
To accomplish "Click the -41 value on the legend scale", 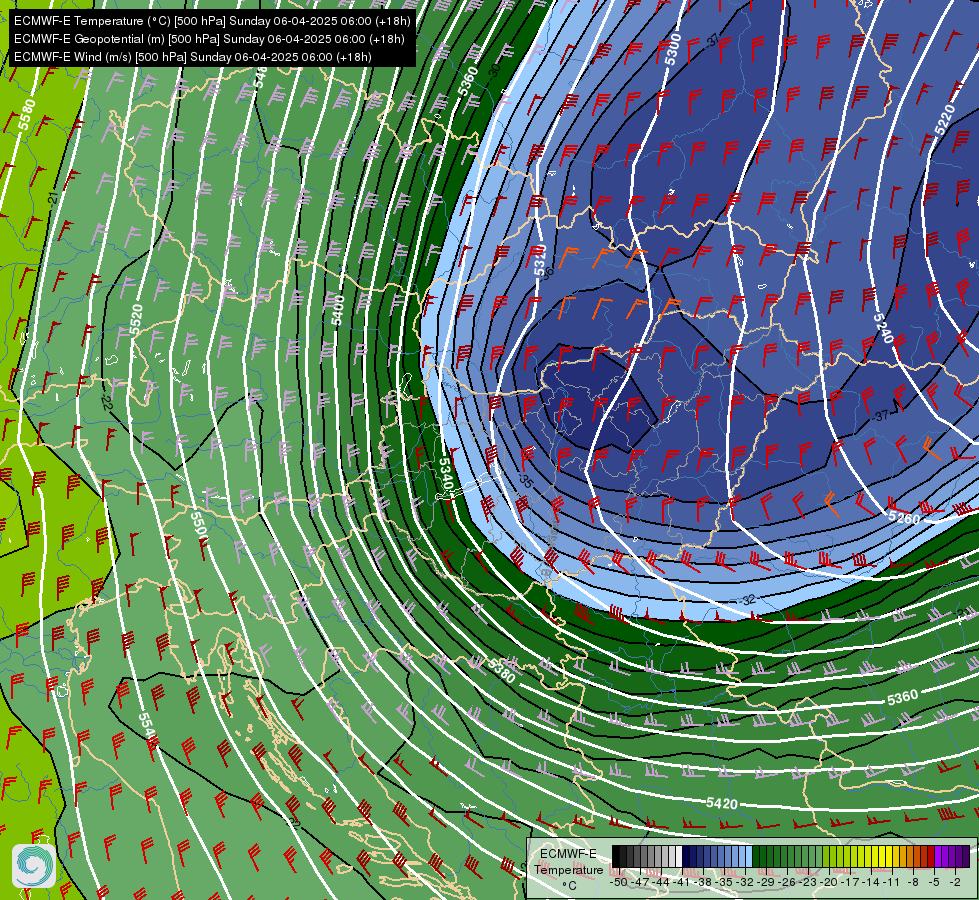I will pos(681,882).
